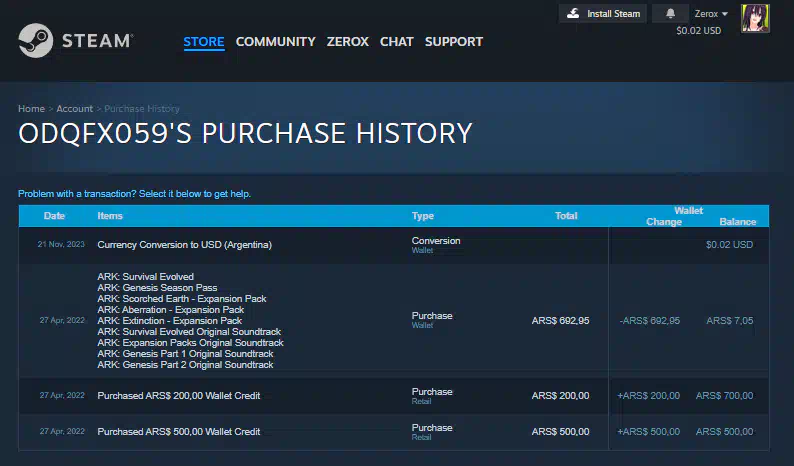794x466 pixels.
Task: Open the user avatar profile picture
Action: (755, 18)
